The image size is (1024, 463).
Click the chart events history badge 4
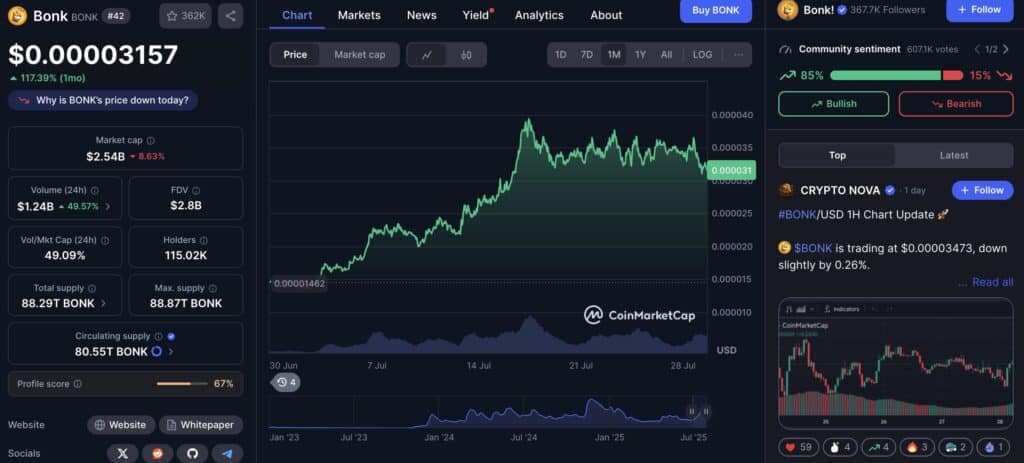(x=285, y=382)
